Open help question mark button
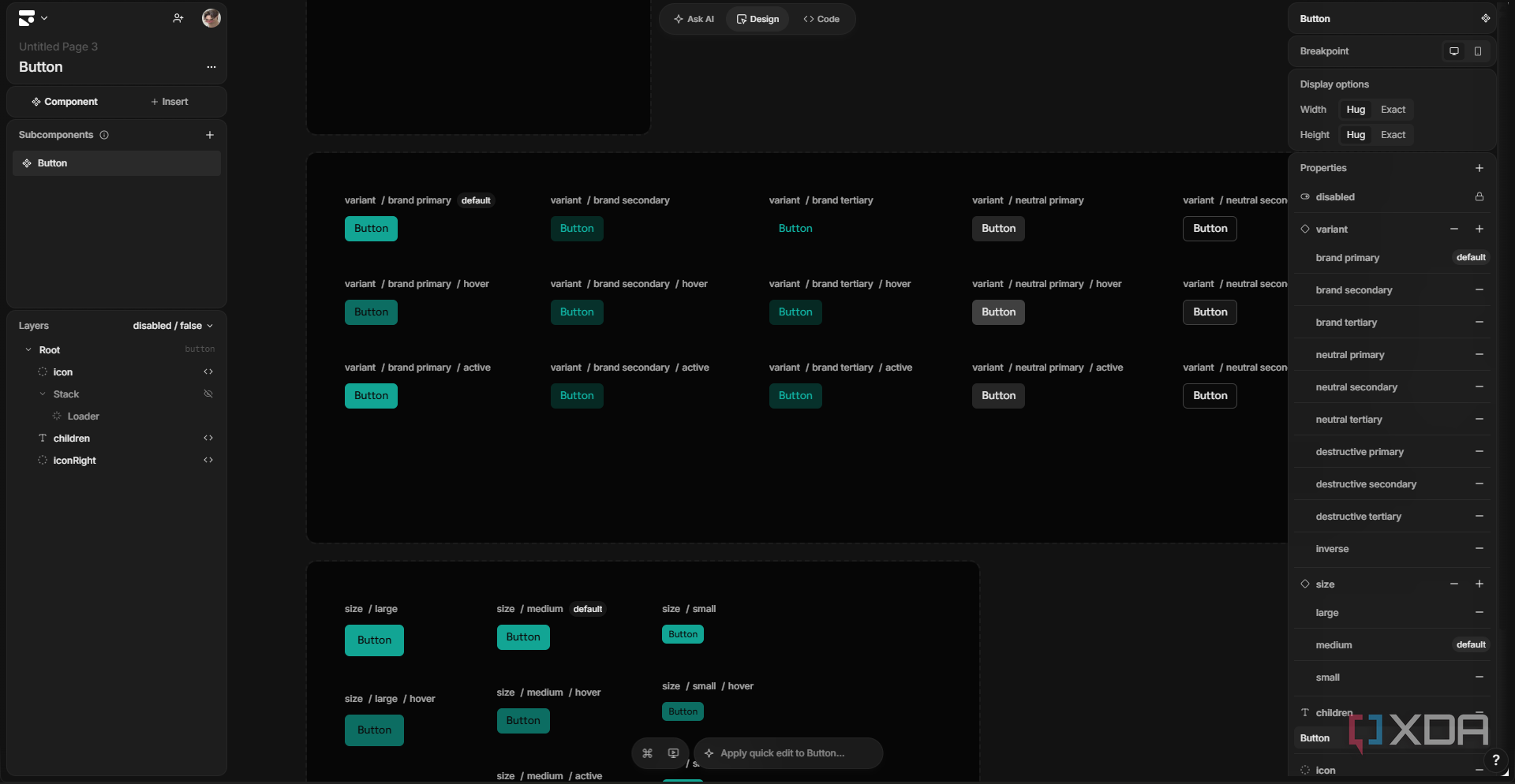 click(1495, 760)
